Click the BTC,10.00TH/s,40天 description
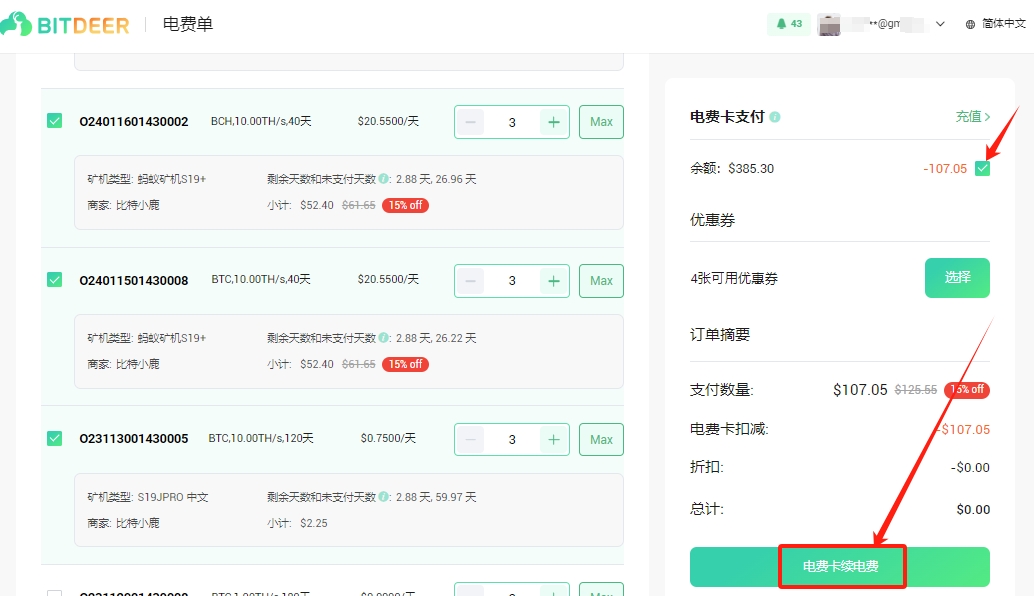 pyautogui.click(x=261, y=280)
